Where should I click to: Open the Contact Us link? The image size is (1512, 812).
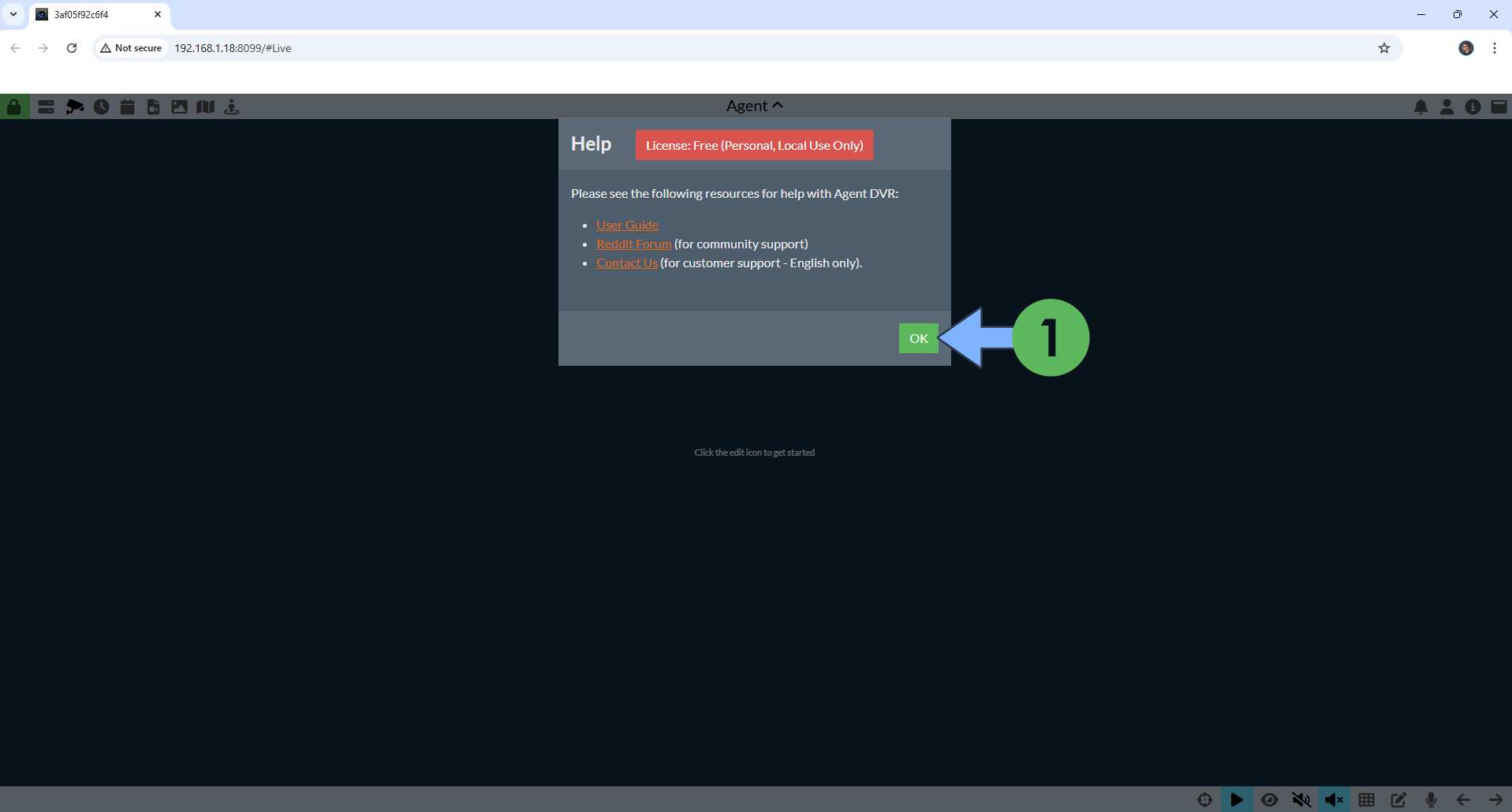pyautogui.click(x=626, y=263)
